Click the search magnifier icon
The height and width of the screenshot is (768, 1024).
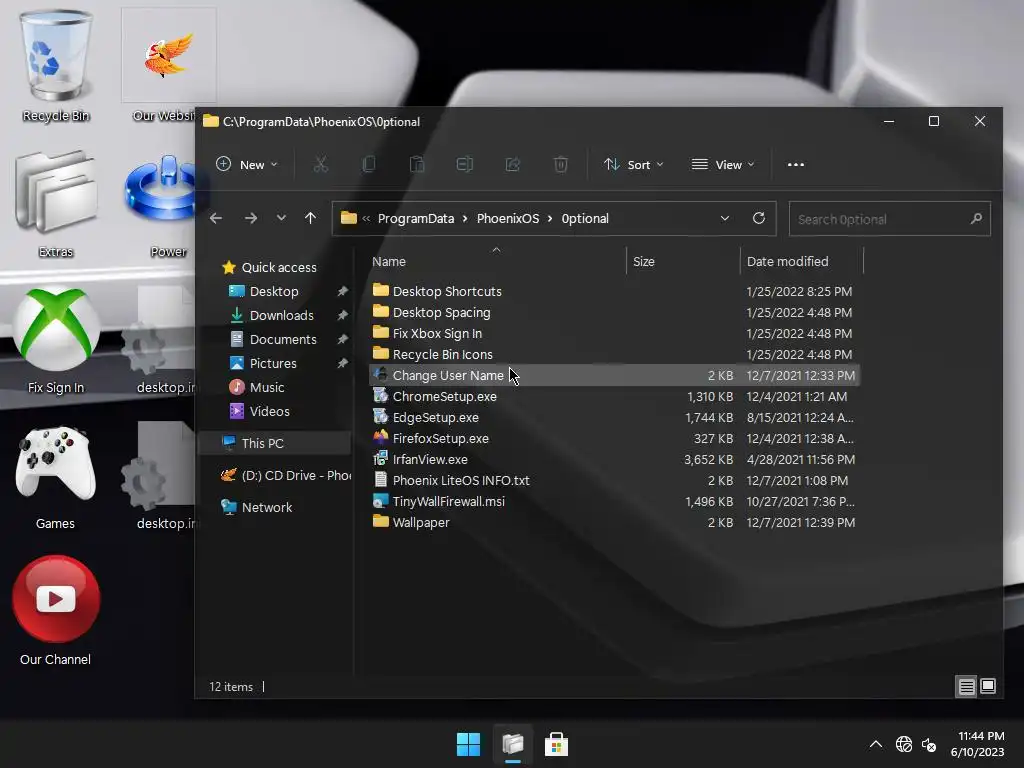976,219
